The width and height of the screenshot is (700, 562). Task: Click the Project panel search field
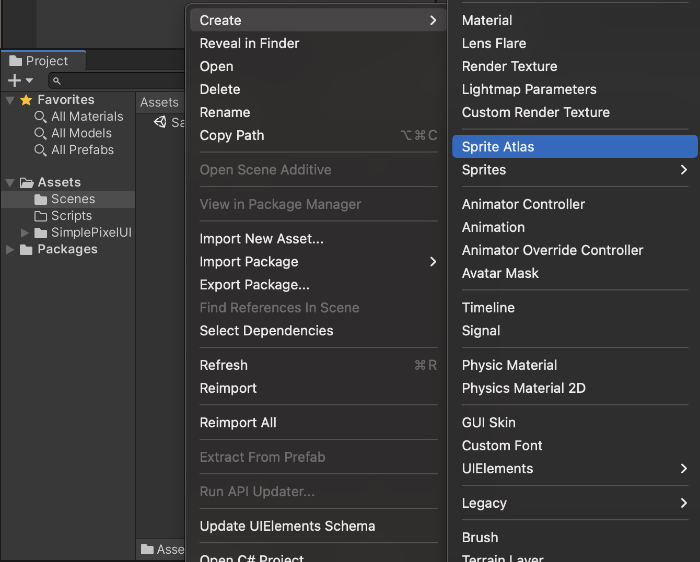pos(117,81)
